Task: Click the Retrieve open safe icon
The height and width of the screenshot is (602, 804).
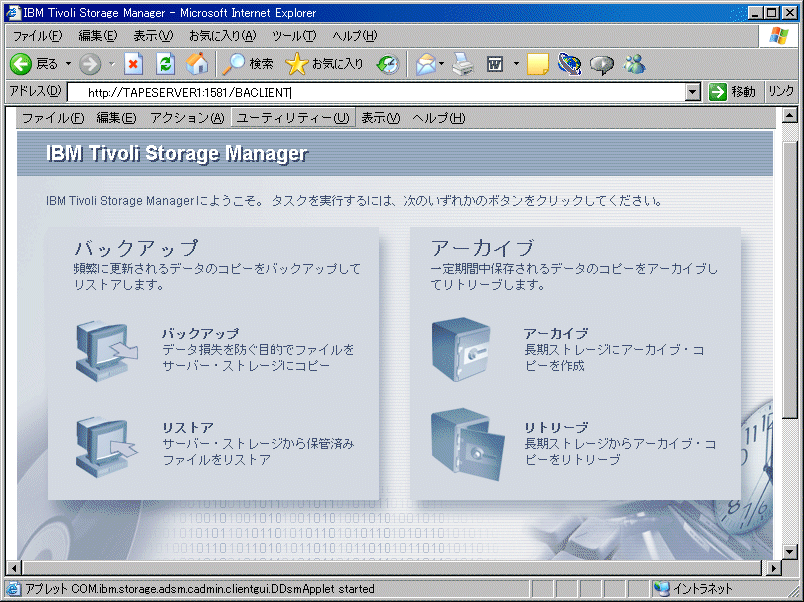Action: point(461,444)
